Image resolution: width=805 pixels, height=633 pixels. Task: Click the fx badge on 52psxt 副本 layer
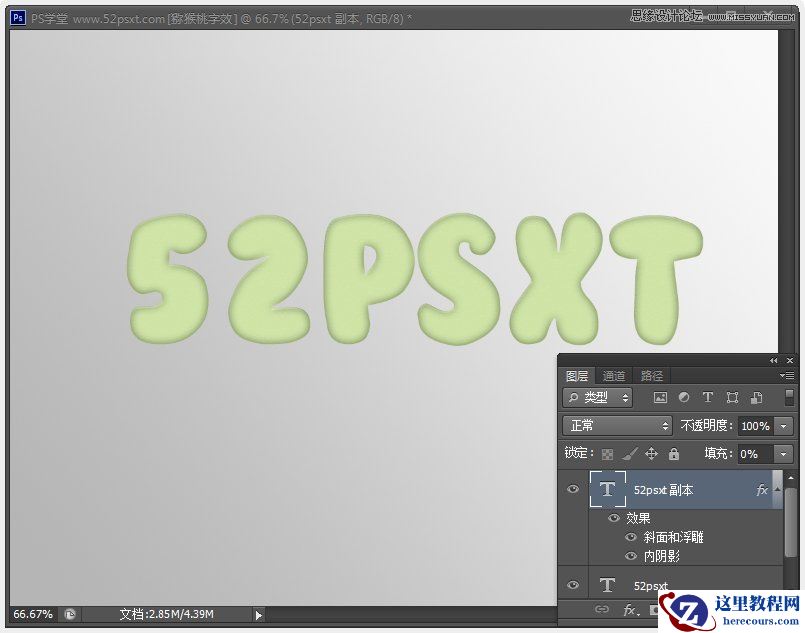[x=762, y=490]
